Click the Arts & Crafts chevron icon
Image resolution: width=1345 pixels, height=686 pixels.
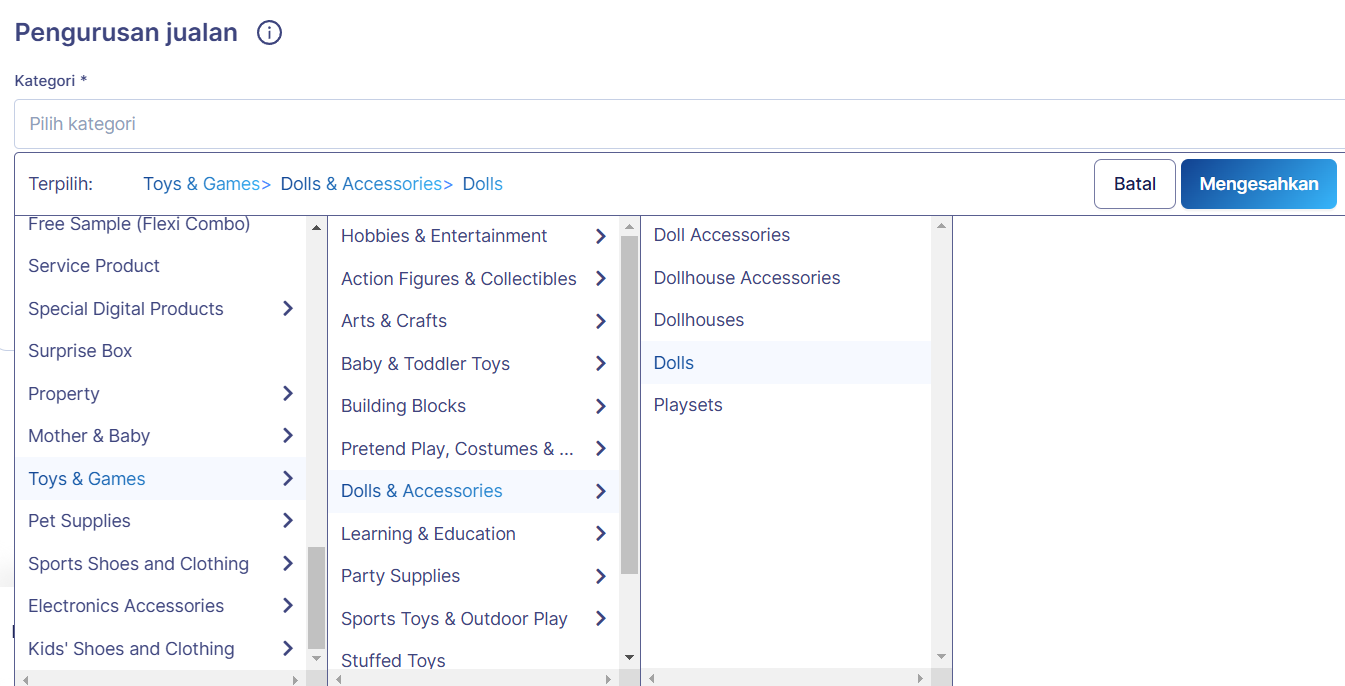pos(601,321)
